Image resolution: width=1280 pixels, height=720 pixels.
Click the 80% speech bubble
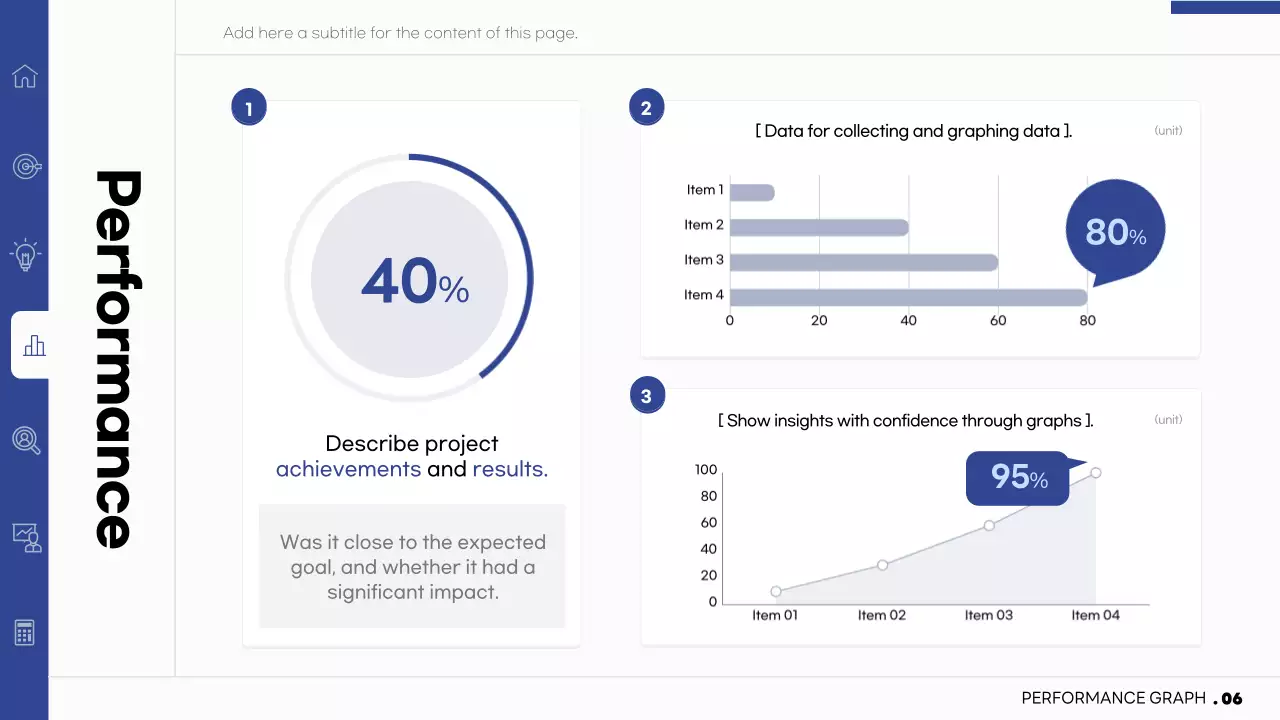click(1115, 232)
